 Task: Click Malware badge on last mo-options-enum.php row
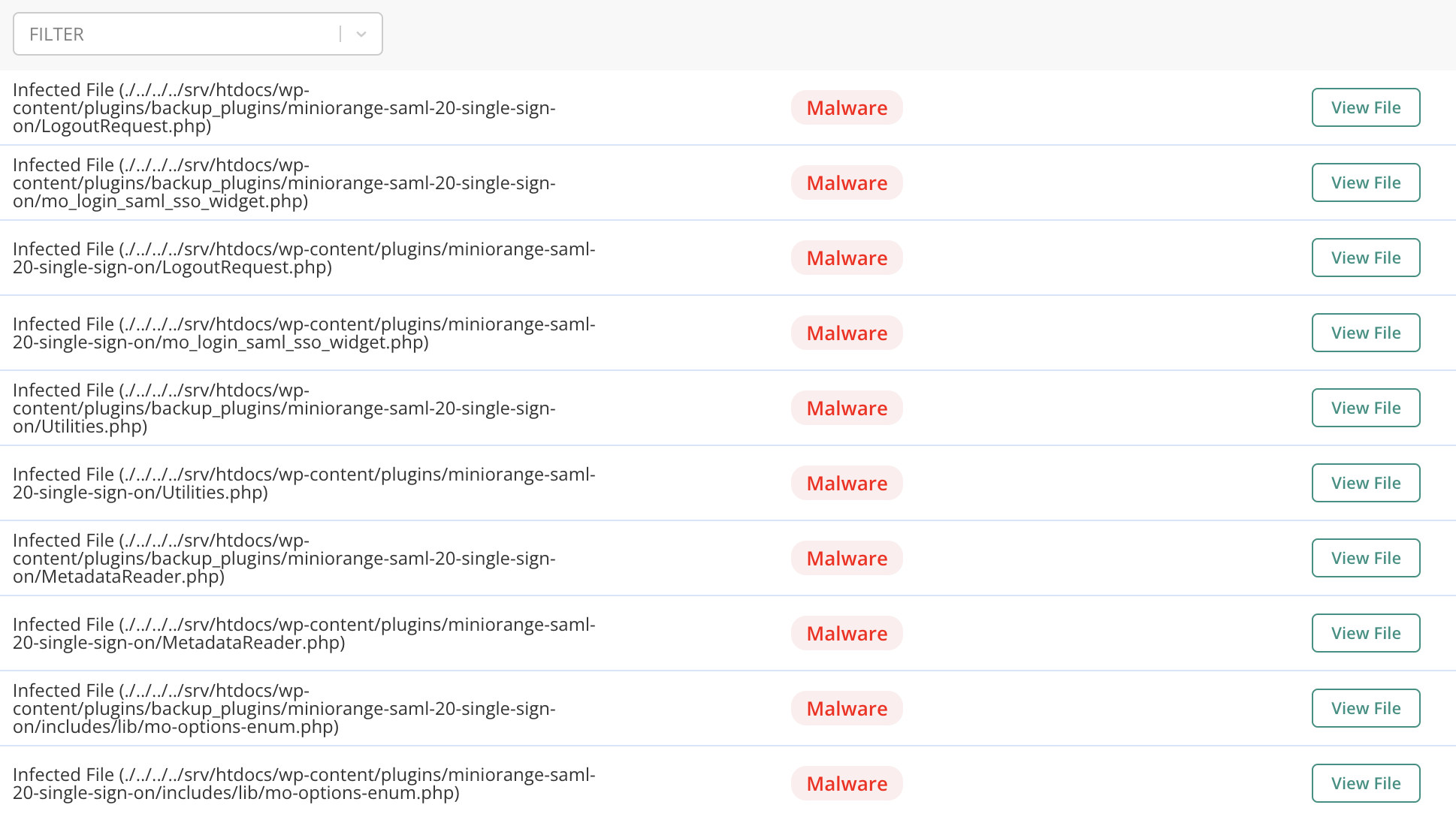pyautogui.click(x=846, y=784)
